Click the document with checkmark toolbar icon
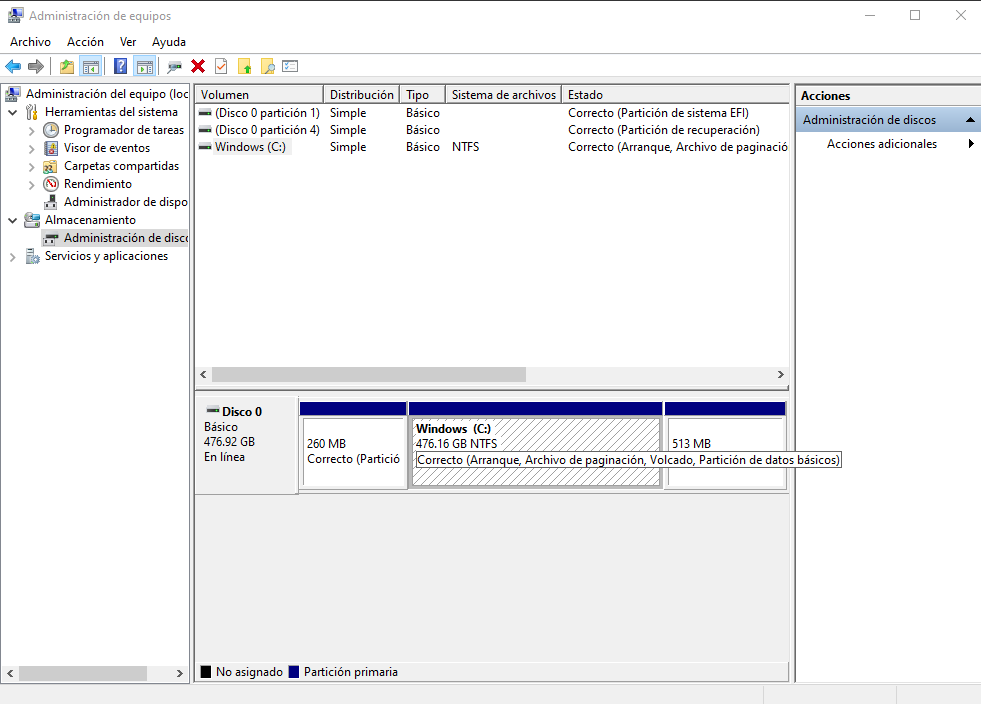Screen dimensions: 981x704 pyautogui.click(x=221, y=66)
